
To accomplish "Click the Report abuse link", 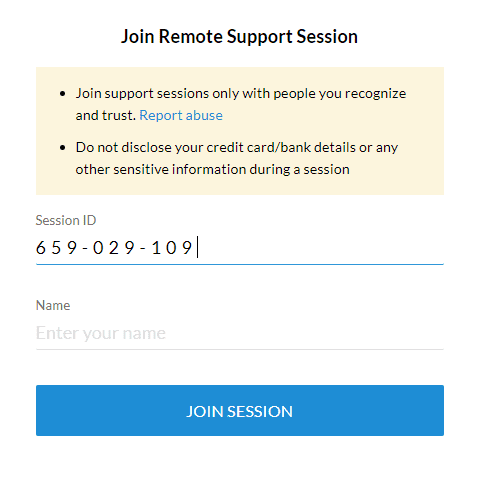I will [181, 115].
